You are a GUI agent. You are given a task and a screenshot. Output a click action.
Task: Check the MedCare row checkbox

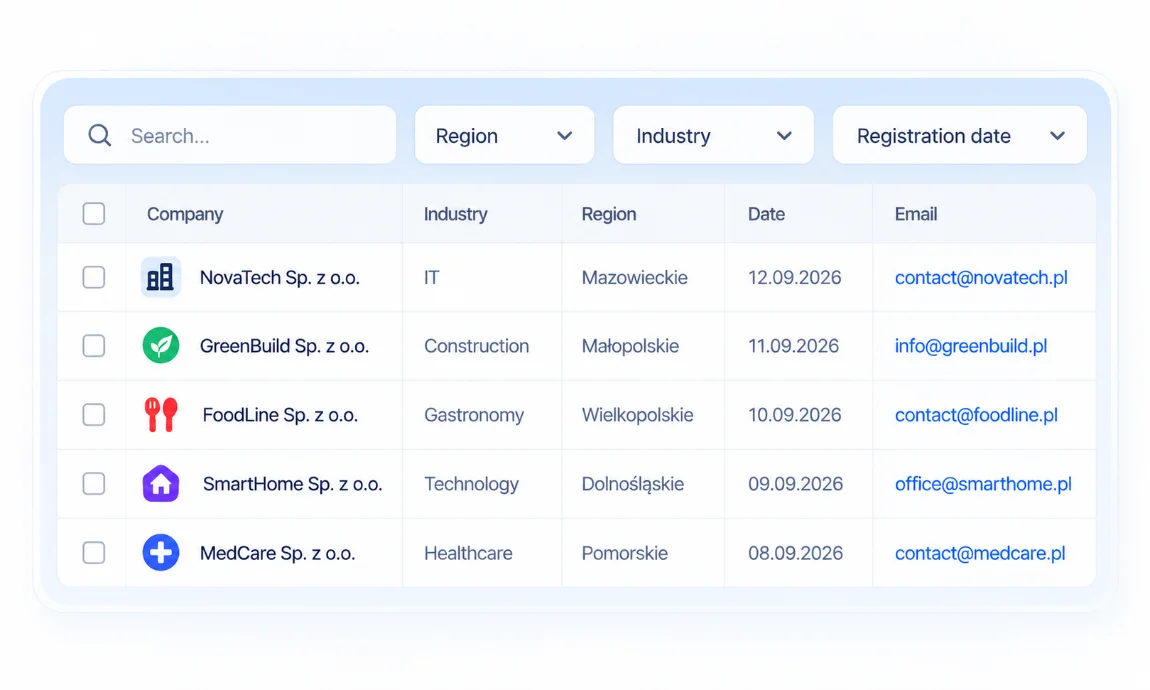click(x=94, y=552)
